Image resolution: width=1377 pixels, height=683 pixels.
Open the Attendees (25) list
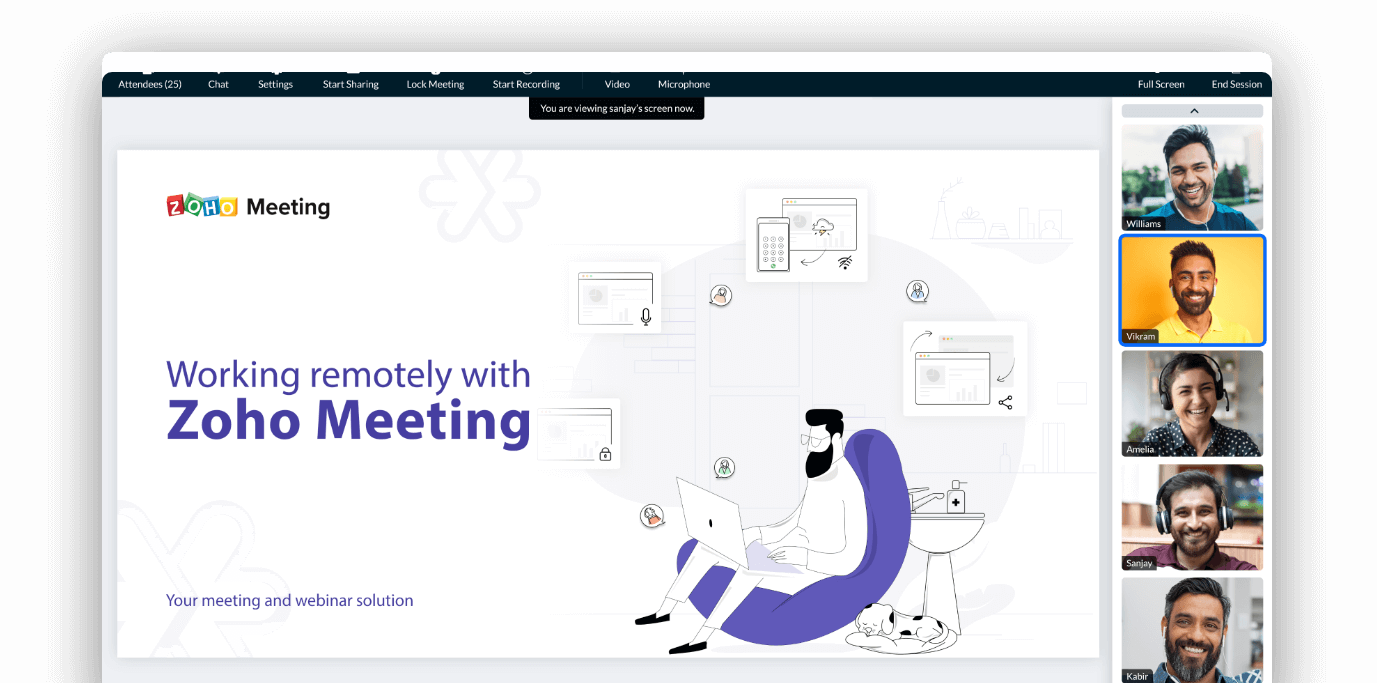click(150, 84)
